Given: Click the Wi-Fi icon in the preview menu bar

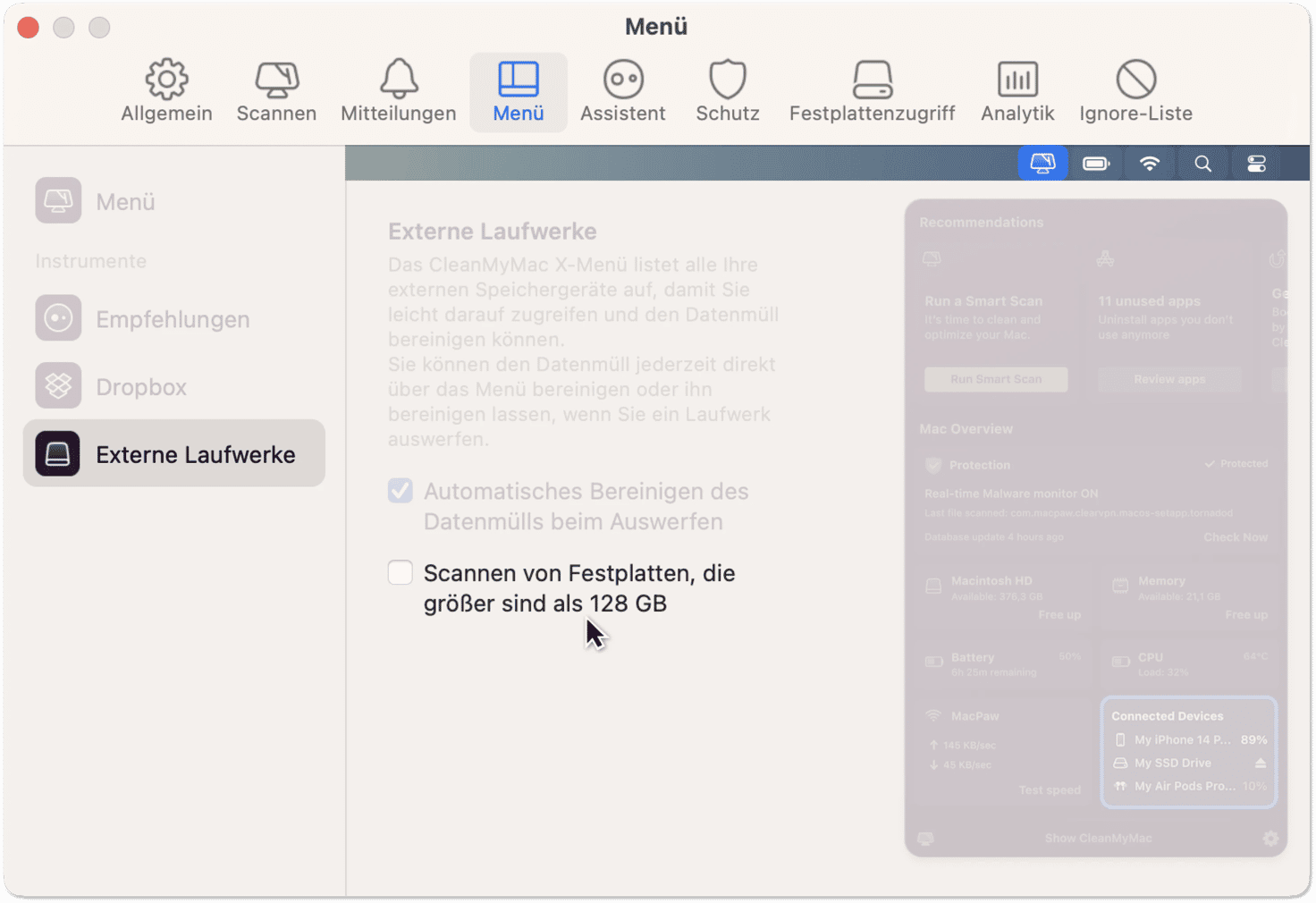Looking at the screenshot, I should click(x=1150, y=164).
